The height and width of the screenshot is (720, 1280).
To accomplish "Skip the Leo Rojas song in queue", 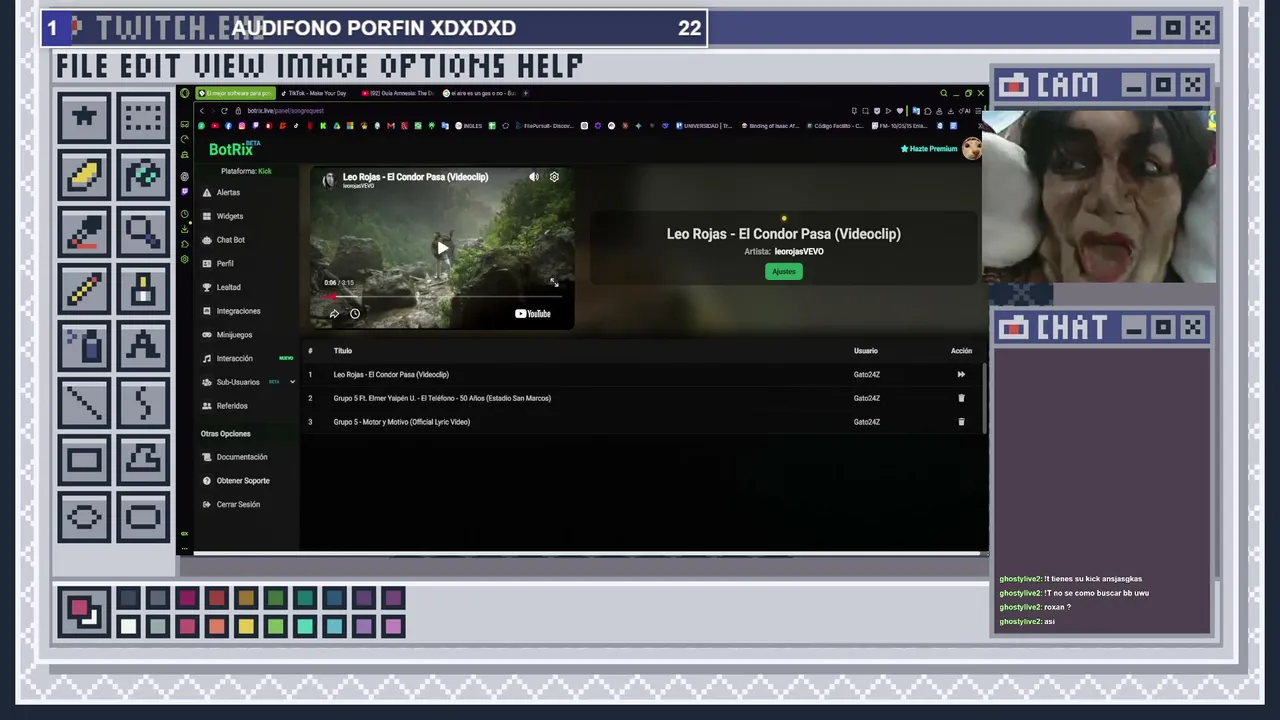I will (x=961, y=375).
